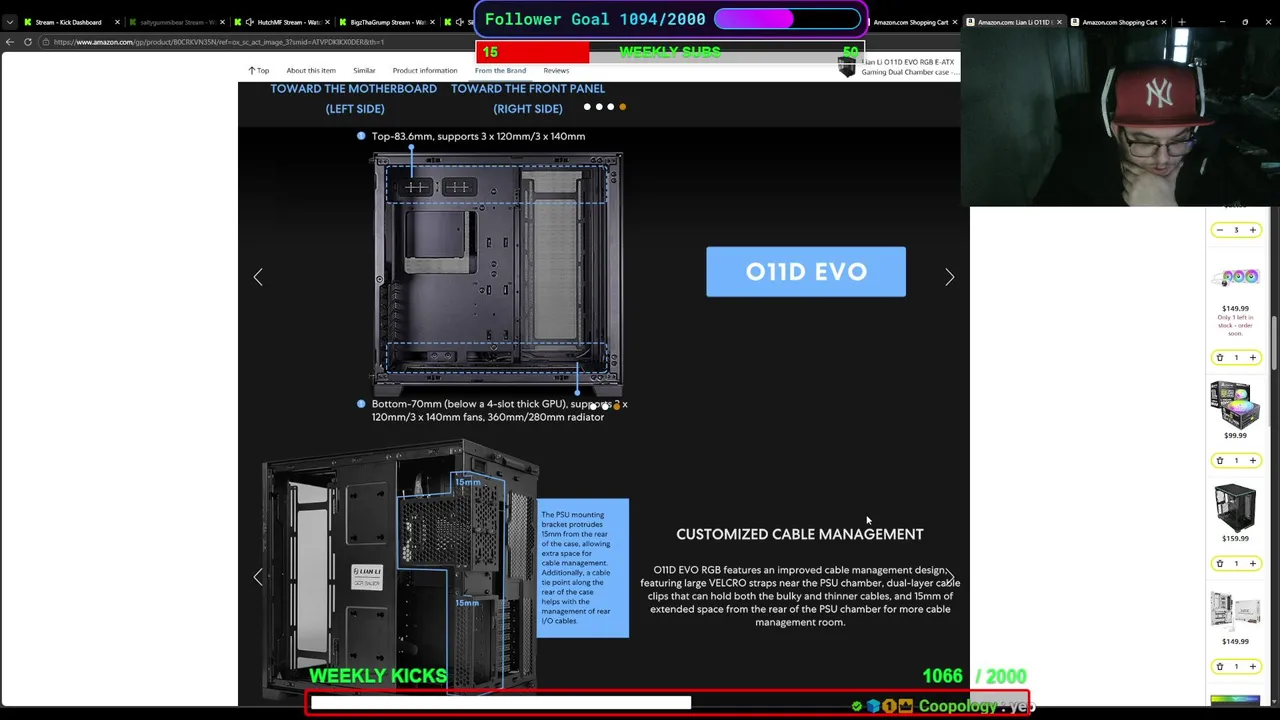This screenshot has height=720, width=1280.
Task: Delete the white motherboard cart item
Action: click(x=1219, y=666)
